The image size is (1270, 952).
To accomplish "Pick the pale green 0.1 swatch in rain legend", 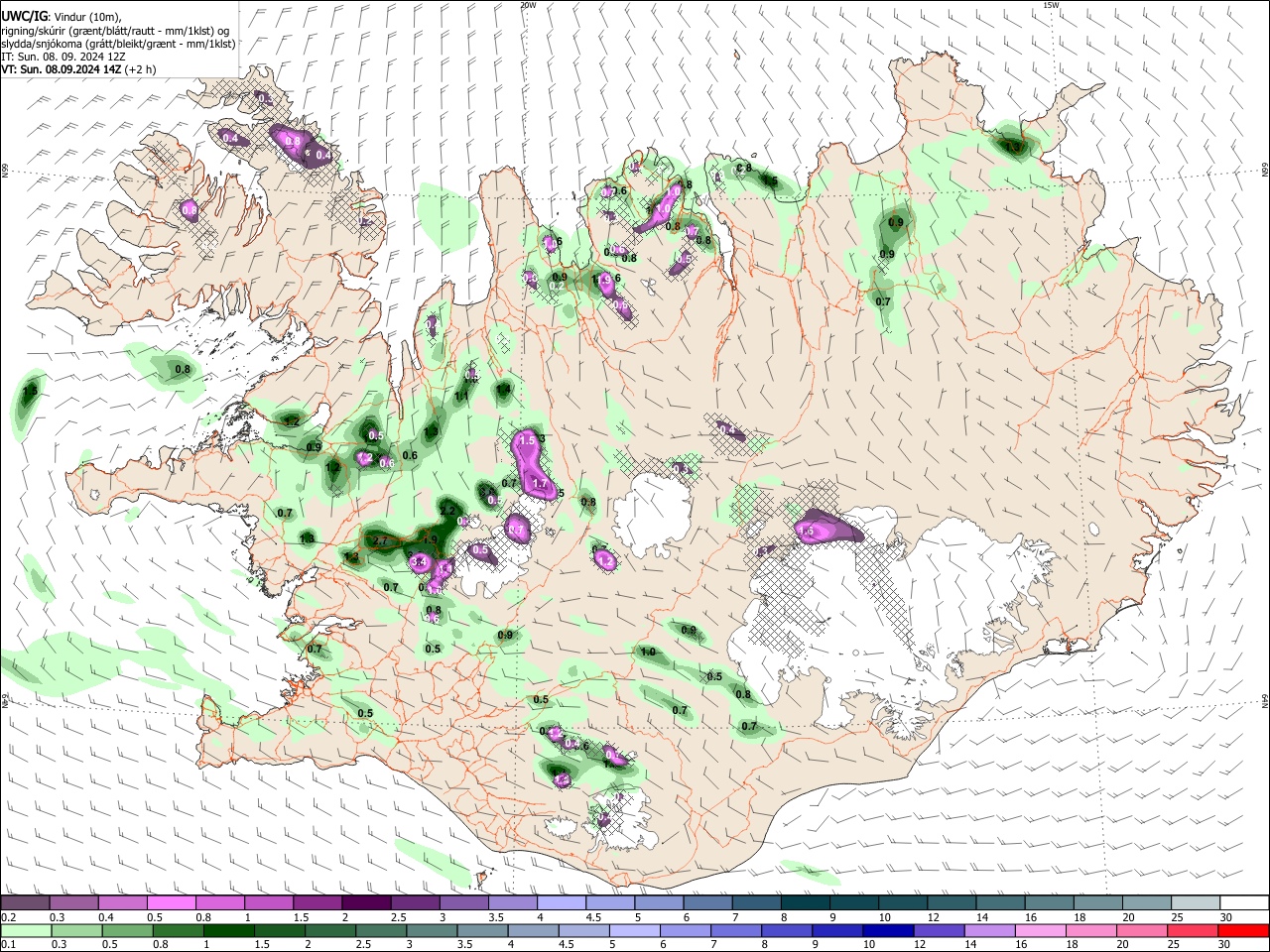I will pyautogui.click(x=26, y=931).
